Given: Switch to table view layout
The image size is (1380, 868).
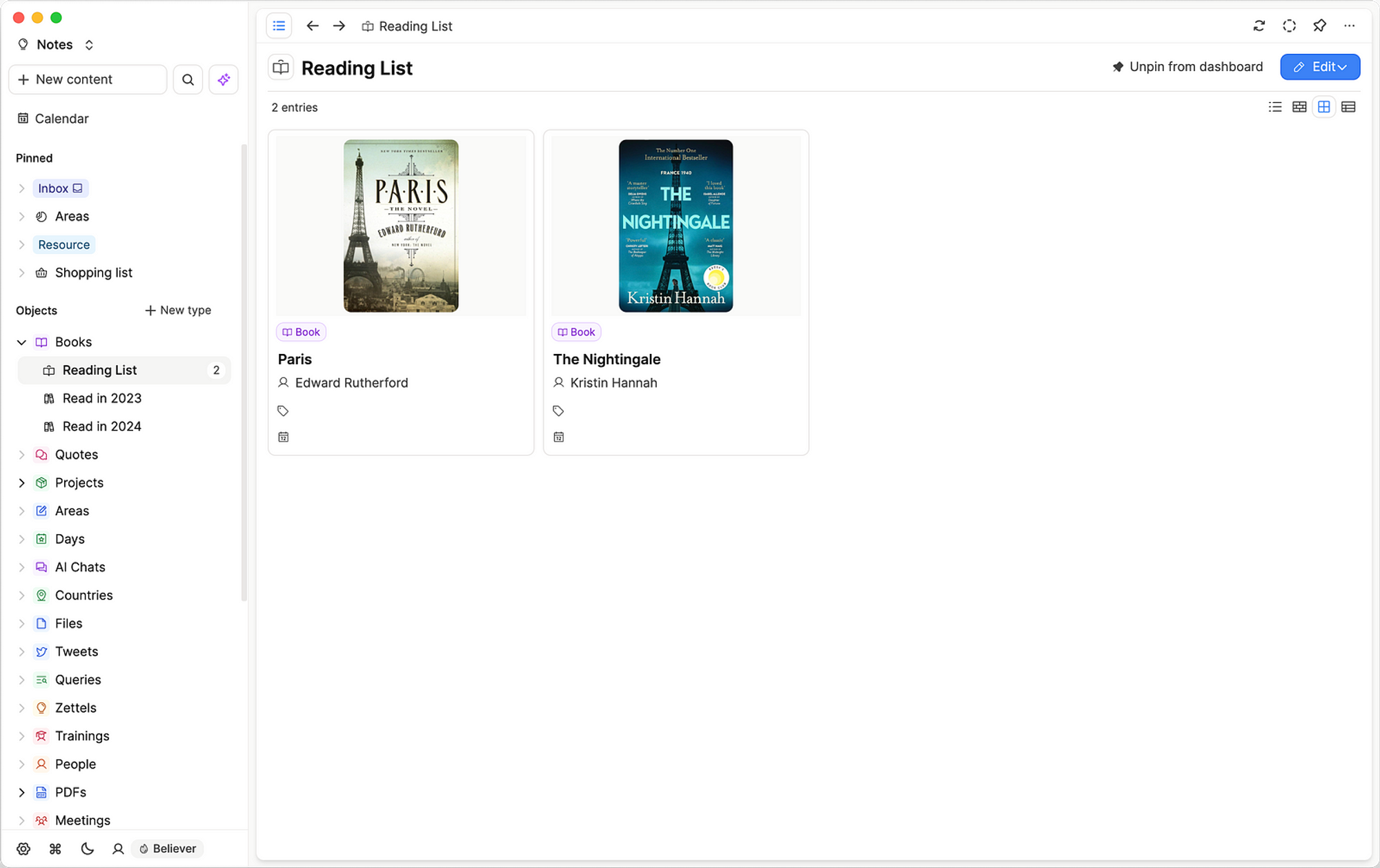Looking at the screenshot, I should tap(1348, 107).
